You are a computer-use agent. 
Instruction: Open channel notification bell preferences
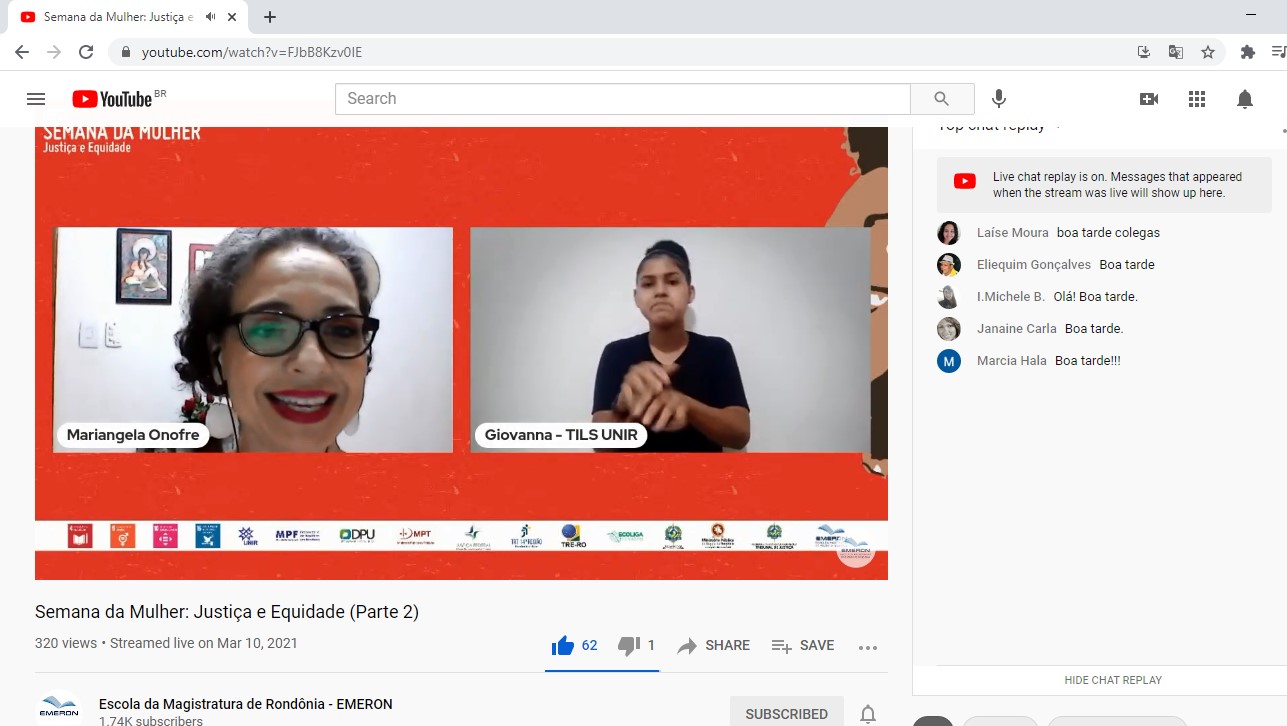(x=868, y=714)
